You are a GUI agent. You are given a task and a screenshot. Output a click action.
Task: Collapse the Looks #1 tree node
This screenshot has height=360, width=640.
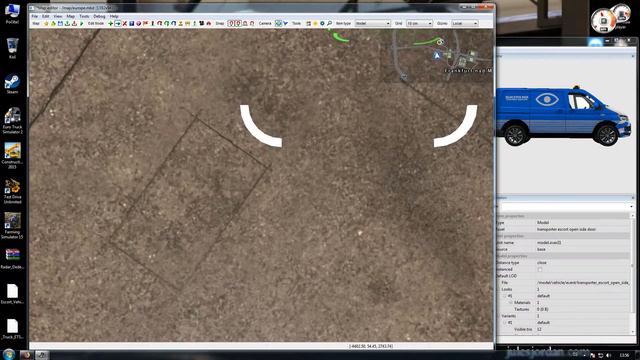pos(504,296)
